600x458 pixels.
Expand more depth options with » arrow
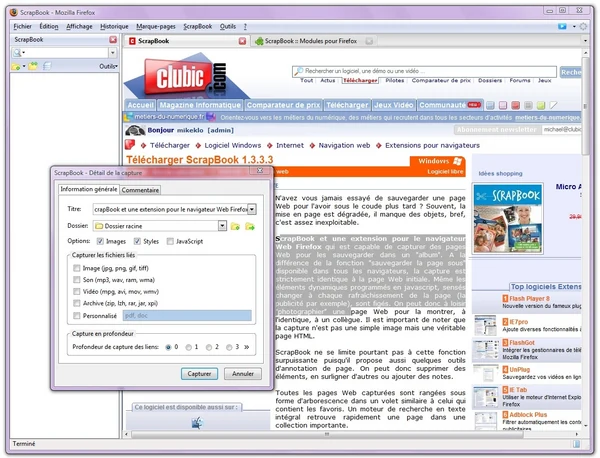click(x=247, y=347)
